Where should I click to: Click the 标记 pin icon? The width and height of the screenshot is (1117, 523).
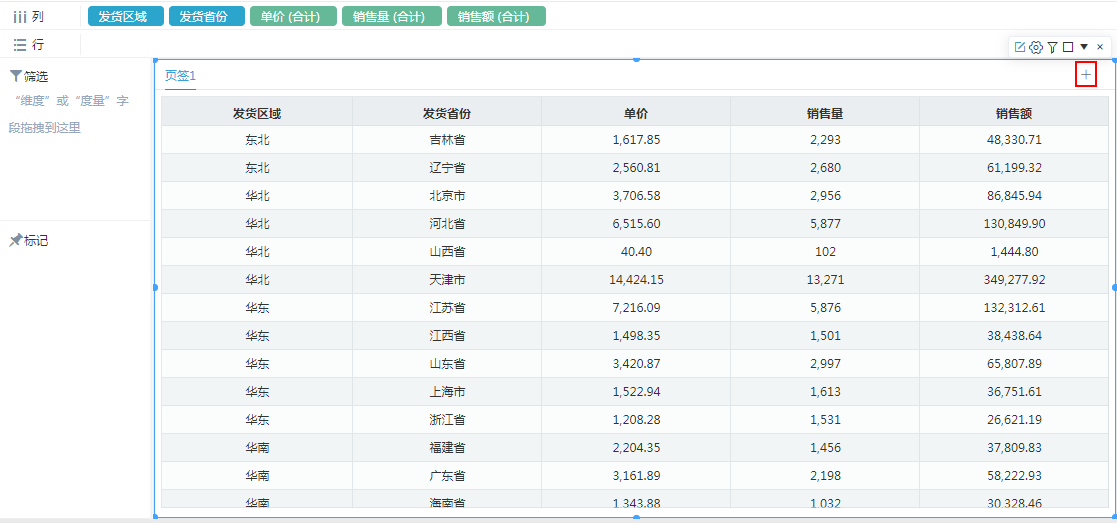(16, 241)
